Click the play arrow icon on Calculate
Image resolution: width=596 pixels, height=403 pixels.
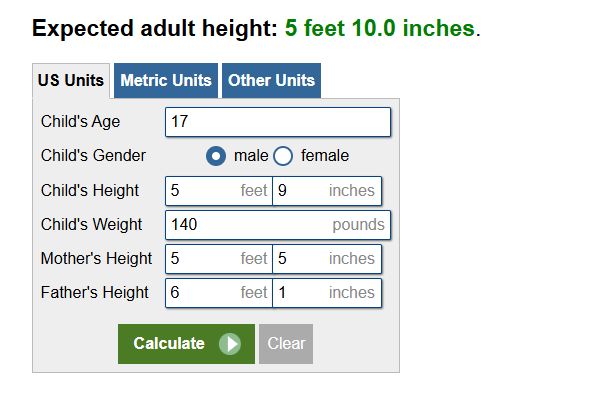(230, 344)
